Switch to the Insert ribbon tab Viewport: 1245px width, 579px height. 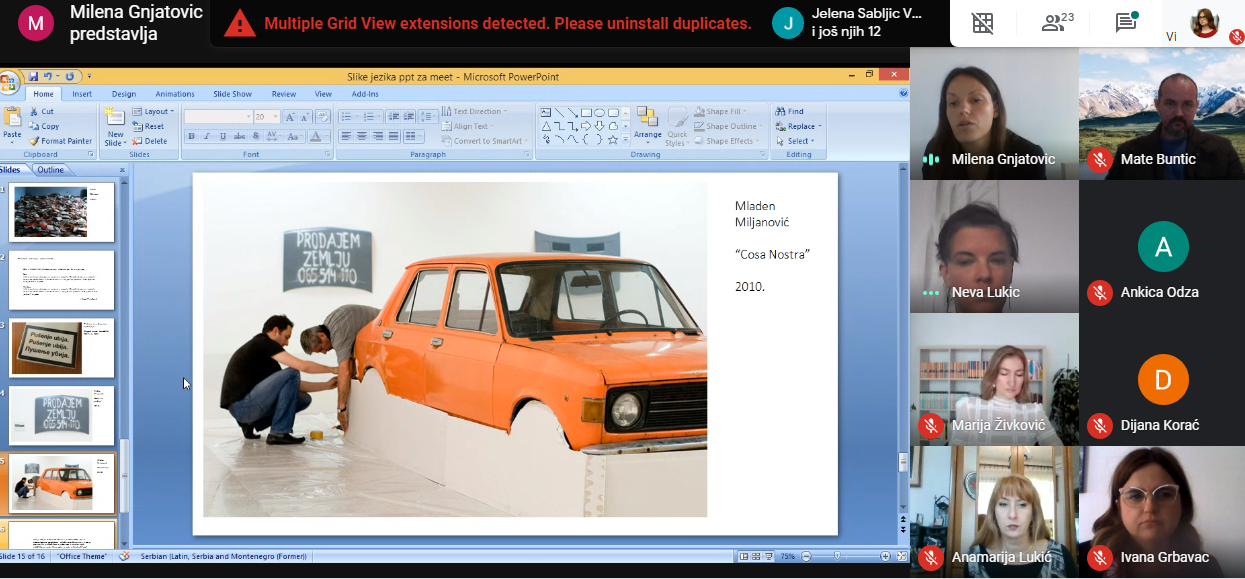pyautogui.click(x=82, y=94)
